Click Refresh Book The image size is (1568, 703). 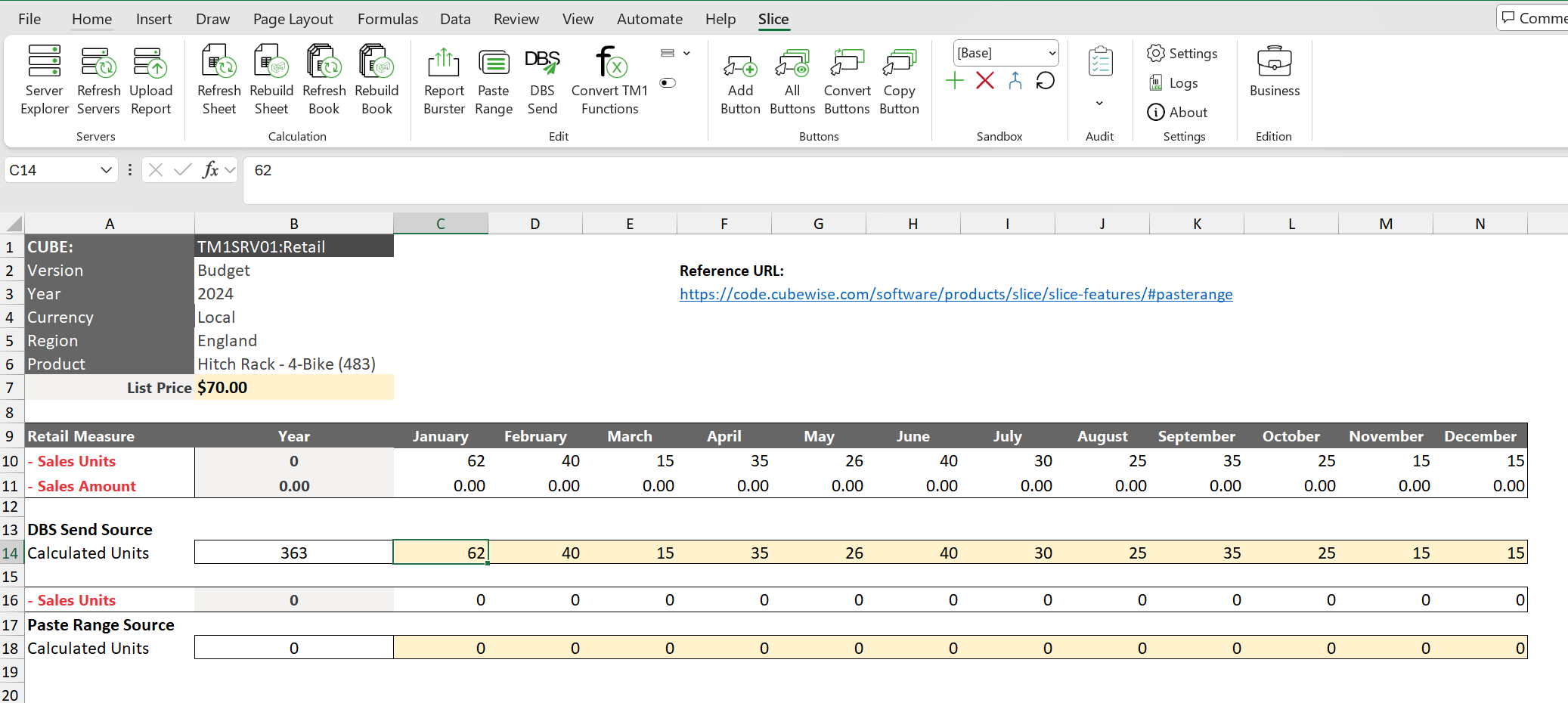click(324, 80)
